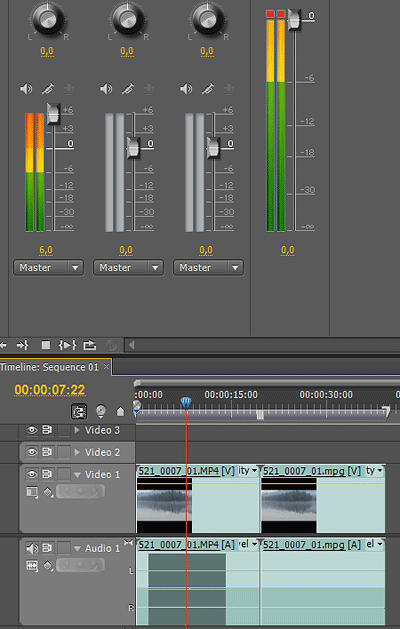Click pan knob of the third mixer track
The height and width of the screenshot is (629, 400).
click(207, 18)
